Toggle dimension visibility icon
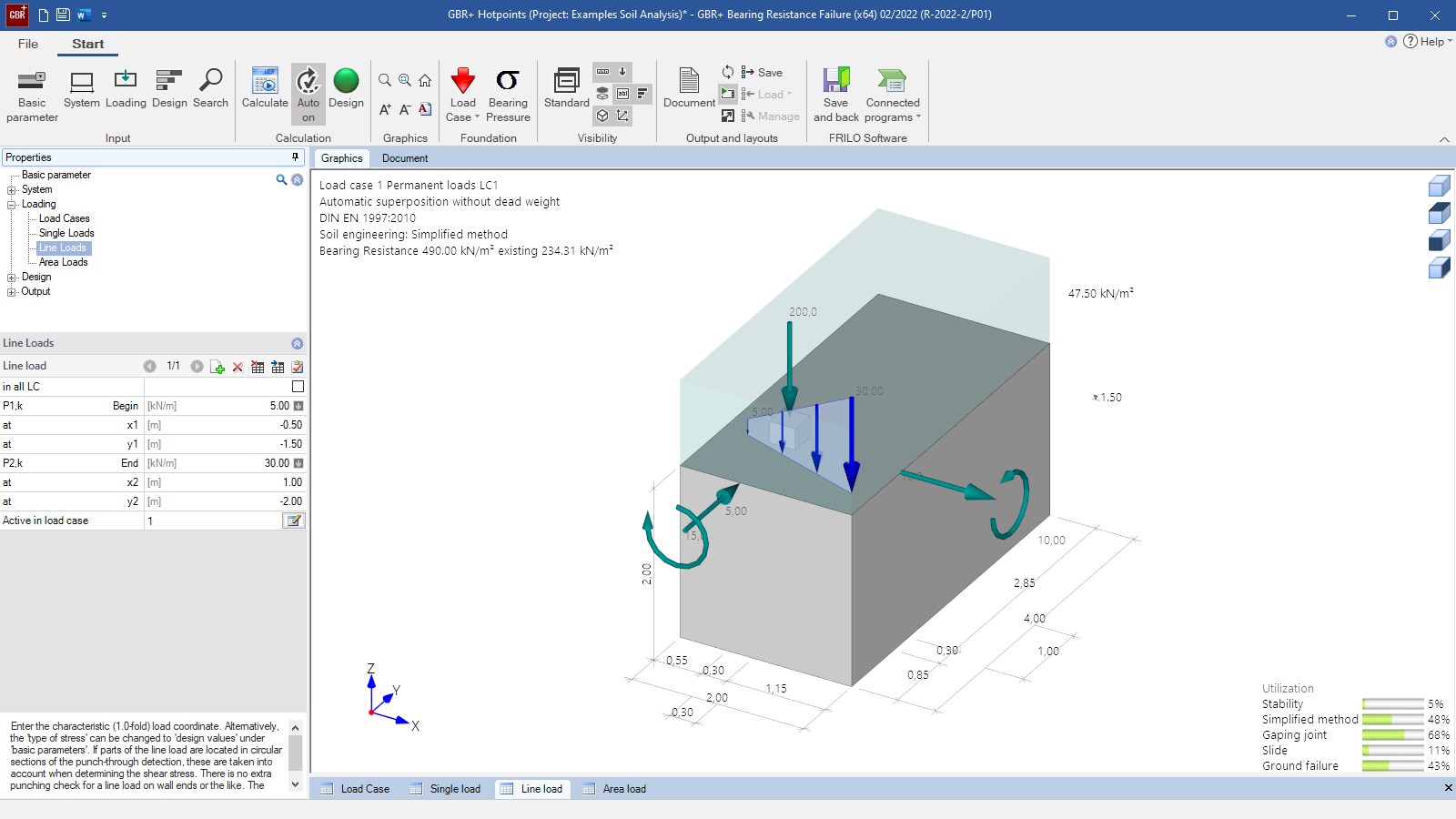Image resolution: width=1456 pixels, height=819 pixels. 602,71
